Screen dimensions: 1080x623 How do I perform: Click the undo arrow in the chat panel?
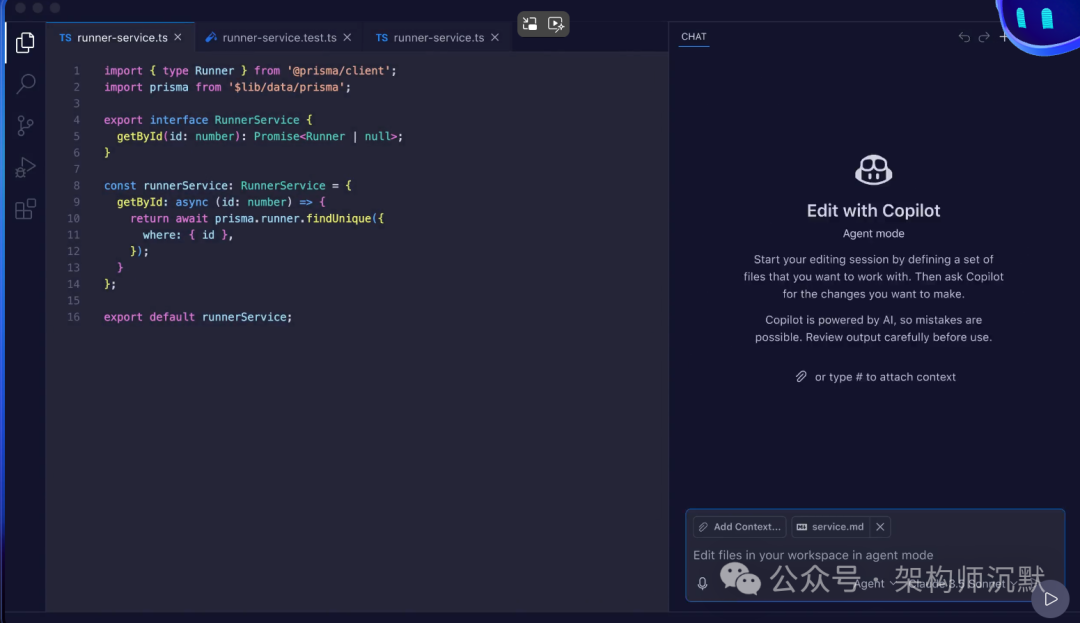click(x=963, y=36)
